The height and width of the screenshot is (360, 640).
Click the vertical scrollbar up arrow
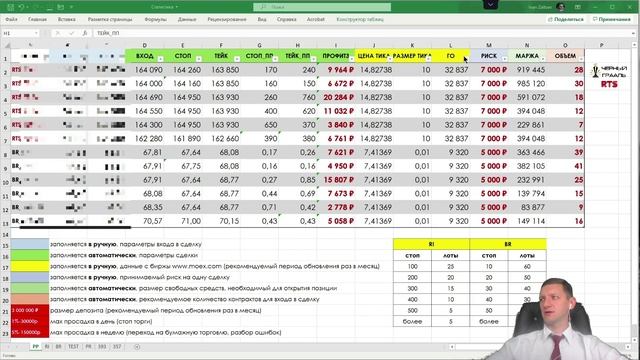click(634, 45)
